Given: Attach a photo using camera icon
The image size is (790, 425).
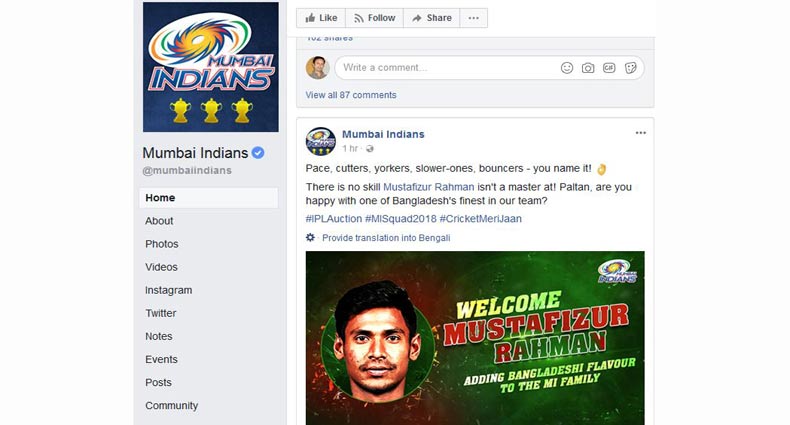Looking at the screenshot, I should point(588,68).
